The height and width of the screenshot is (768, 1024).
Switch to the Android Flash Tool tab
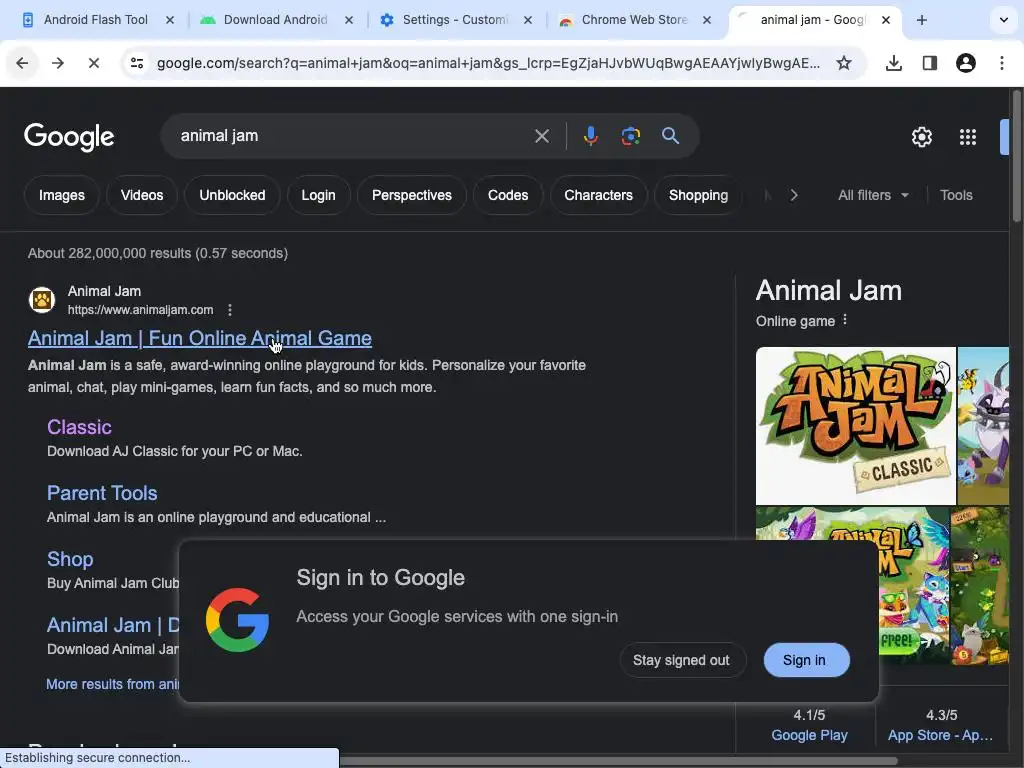[x=95, y=20]
